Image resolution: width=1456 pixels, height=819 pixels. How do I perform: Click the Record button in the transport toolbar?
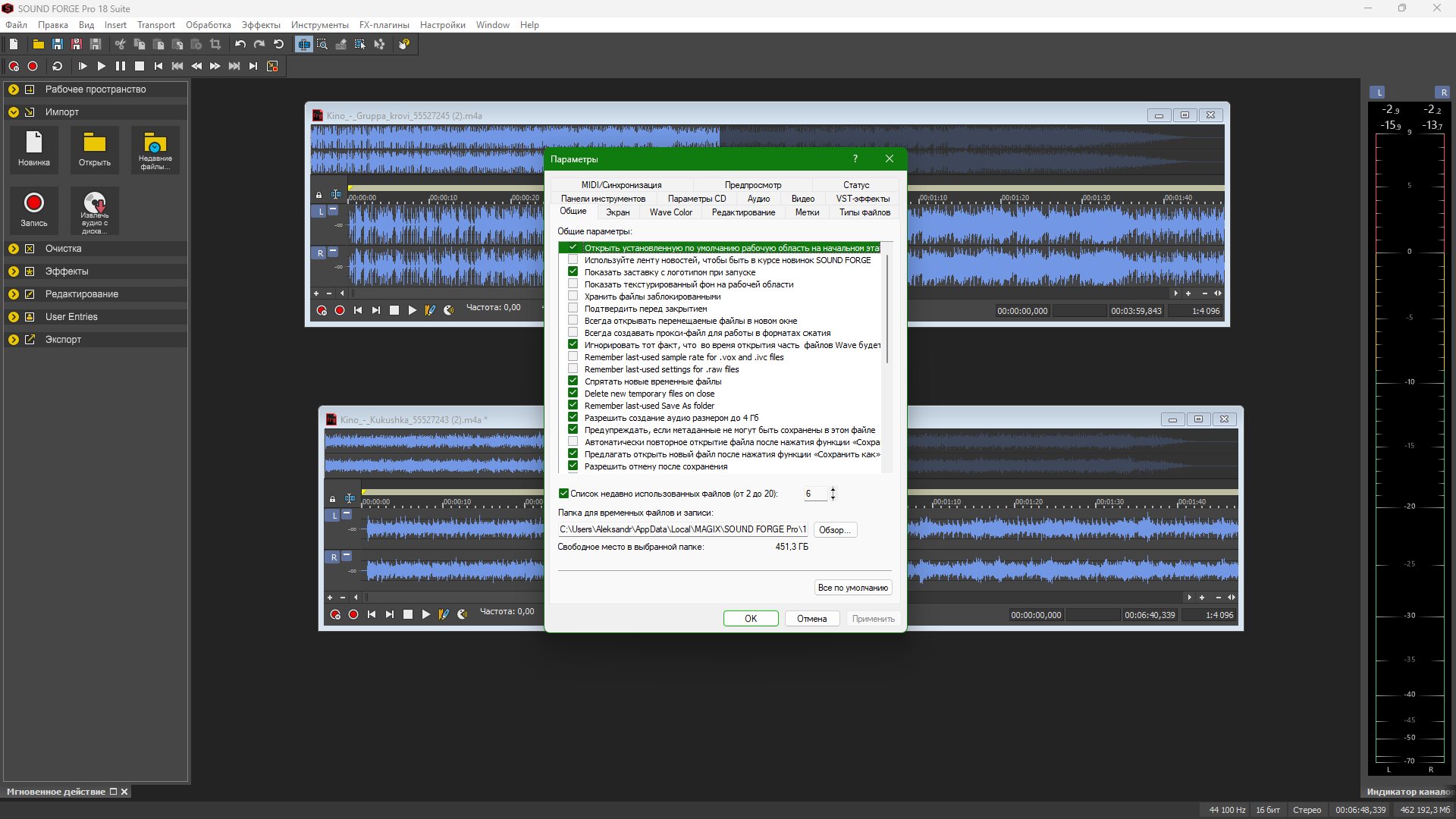click(33, 67)
